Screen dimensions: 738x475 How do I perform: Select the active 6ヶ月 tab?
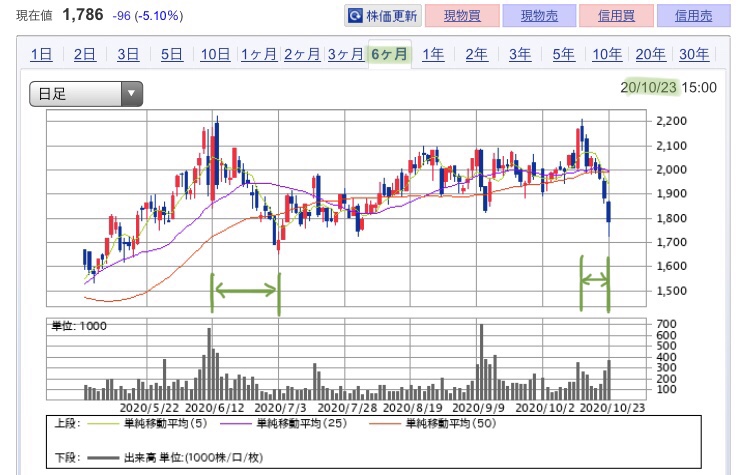(x=390, y=55)
